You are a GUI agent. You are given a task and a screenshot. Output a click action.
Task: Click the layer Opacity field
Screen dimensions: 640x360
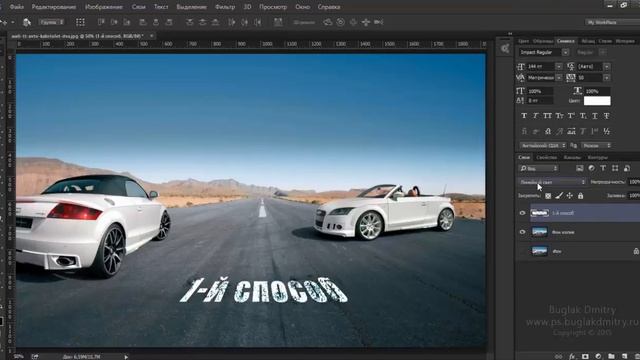pyautogui.click(x=634, y=182)
